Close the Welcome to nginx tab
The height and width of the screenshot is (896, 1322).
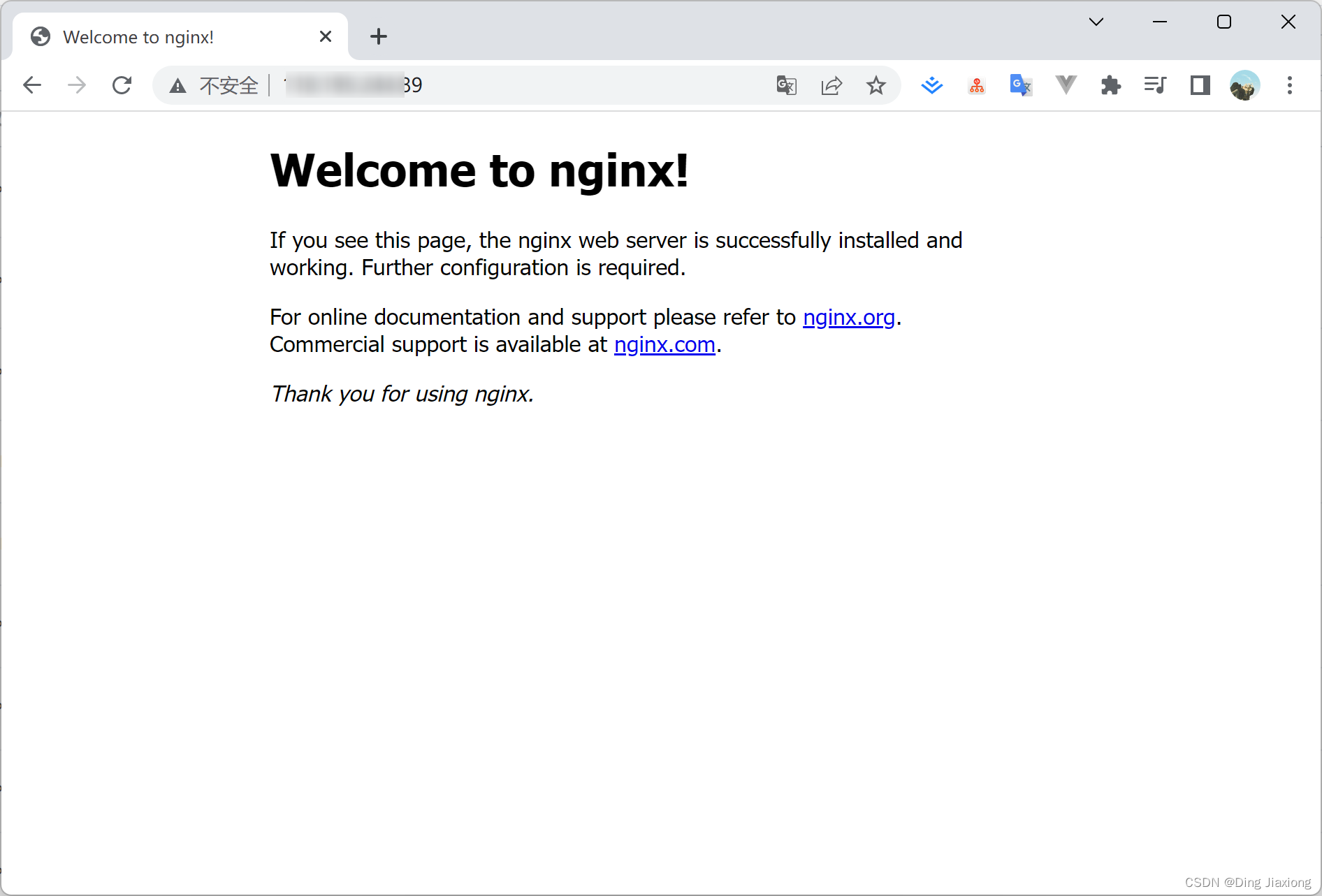pyautogui.click(x=326, y=36)
